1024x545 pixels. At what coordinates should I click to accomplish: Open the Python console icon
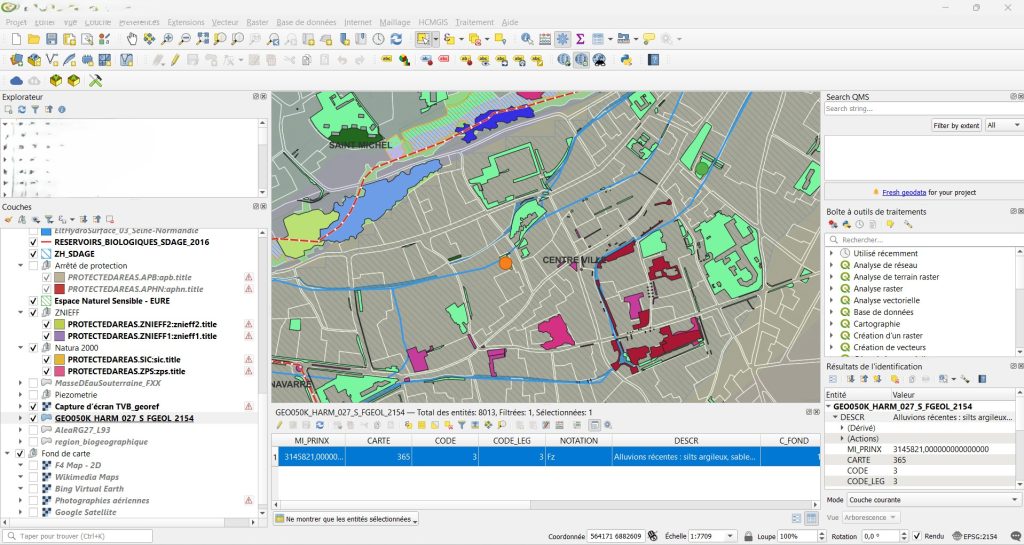[627, 60]
